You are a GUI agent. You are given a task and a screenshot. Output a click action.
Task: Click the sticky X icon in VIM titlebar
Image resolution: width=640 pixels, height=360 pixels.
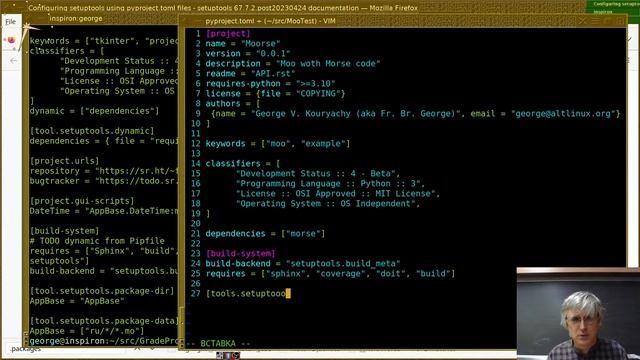click(582, 21)
